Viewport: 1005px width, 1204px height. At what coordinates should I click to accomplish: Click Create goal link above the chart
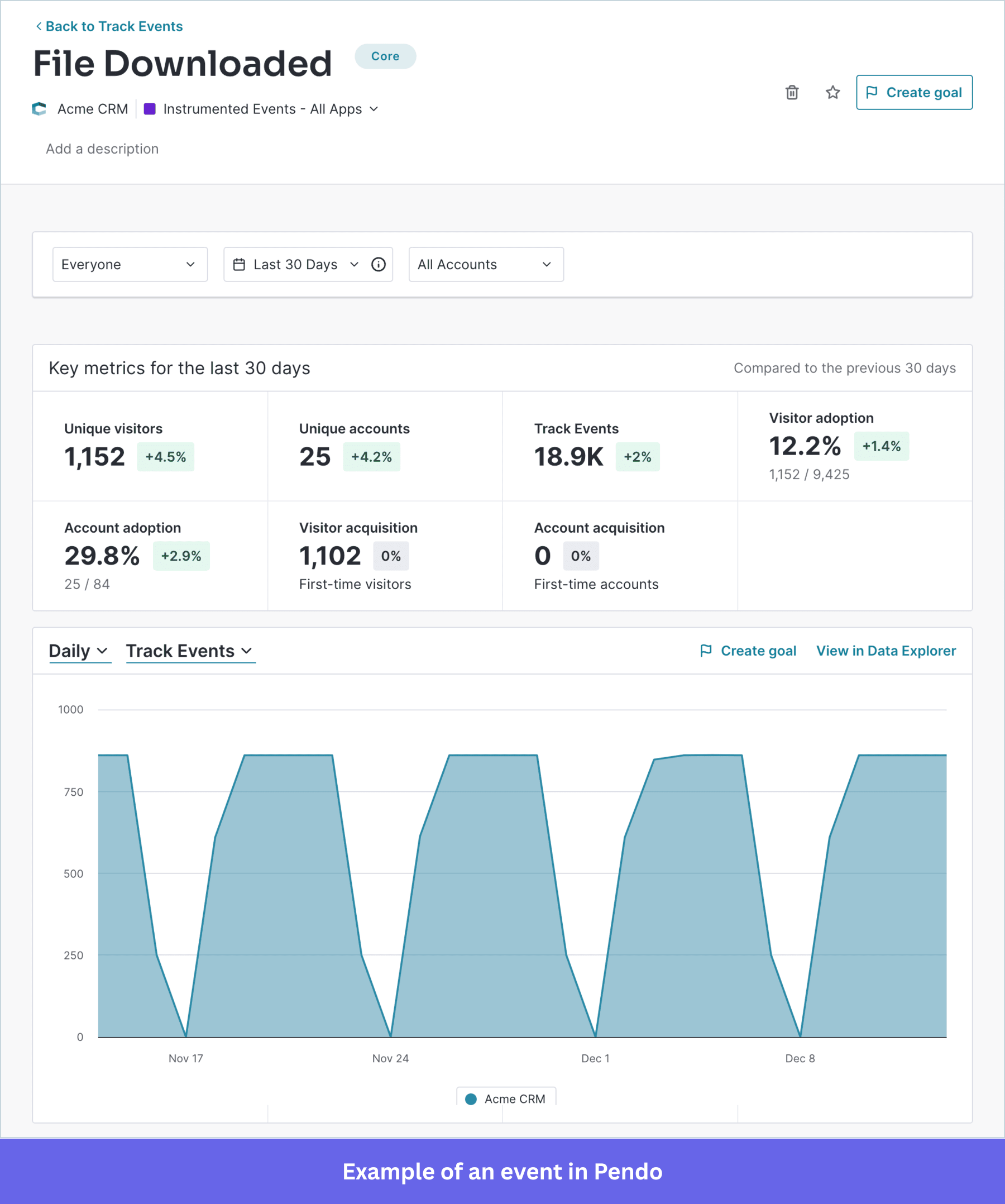[x=748, y=651]
